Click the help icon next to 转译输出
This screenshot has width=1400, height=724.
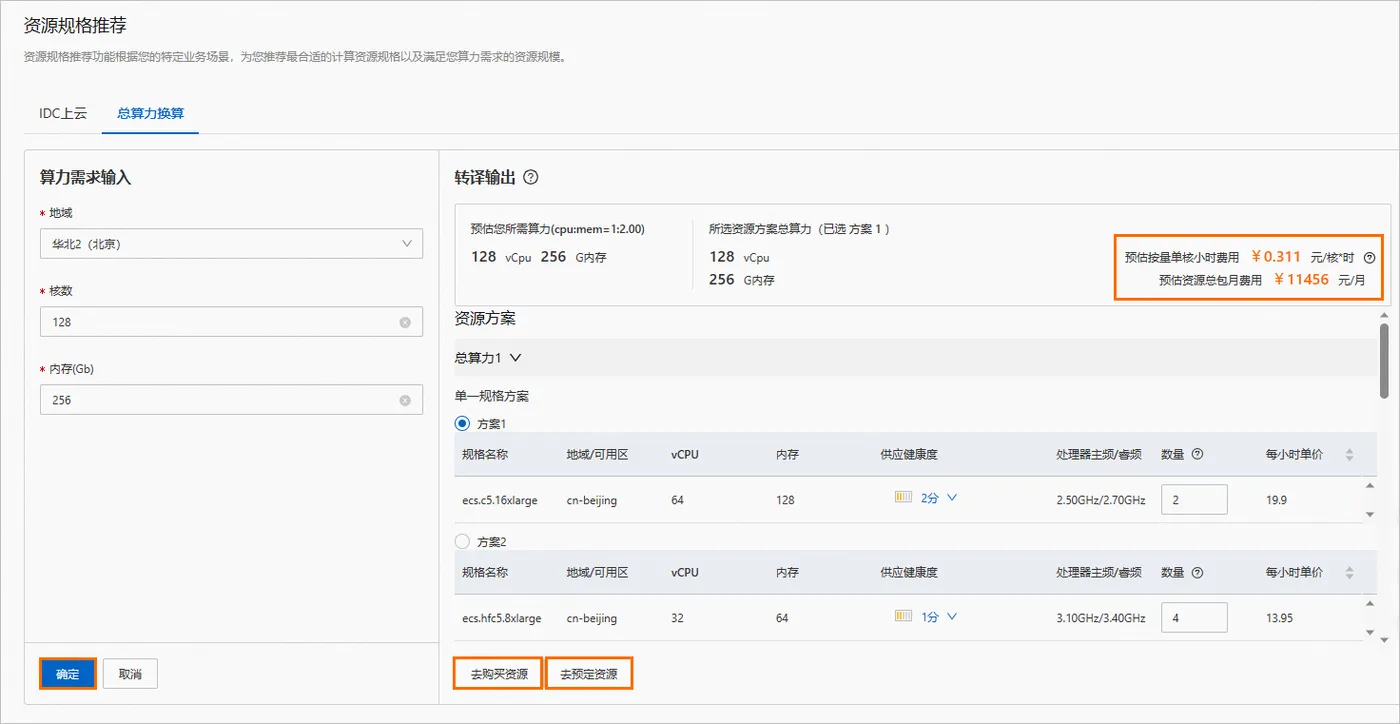tap(531, 177)
